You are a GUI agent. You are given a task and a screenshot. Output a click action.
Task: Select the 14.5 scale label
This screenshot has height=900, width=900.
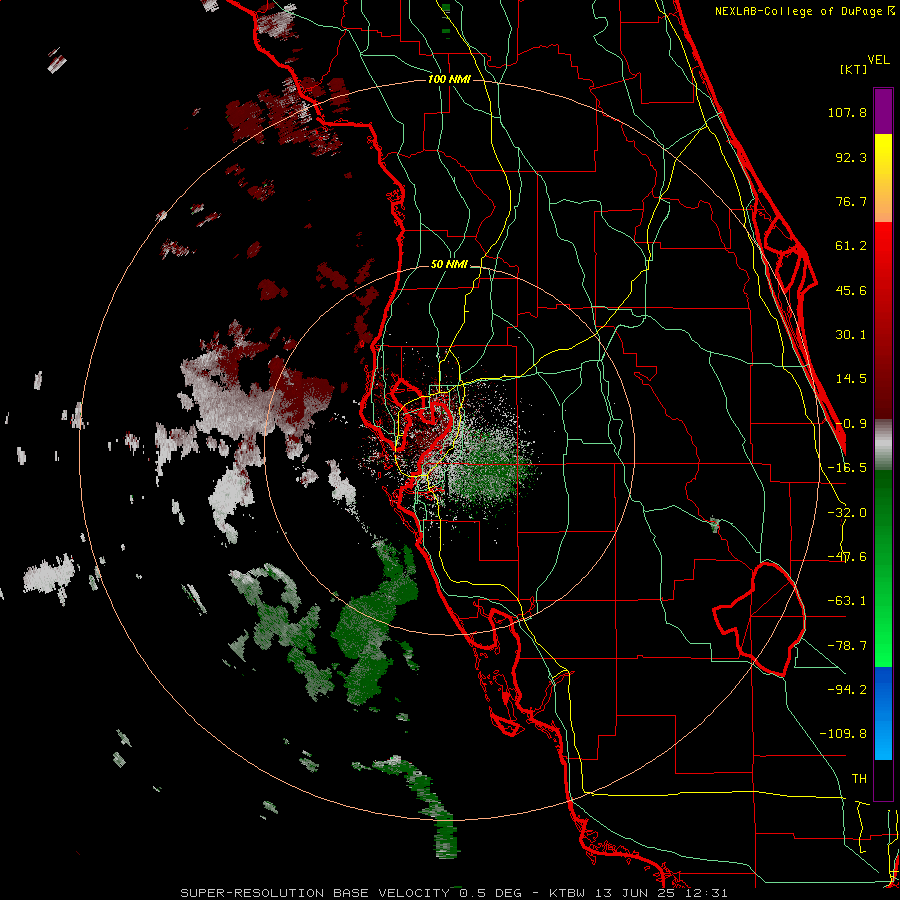click(851, 379)
